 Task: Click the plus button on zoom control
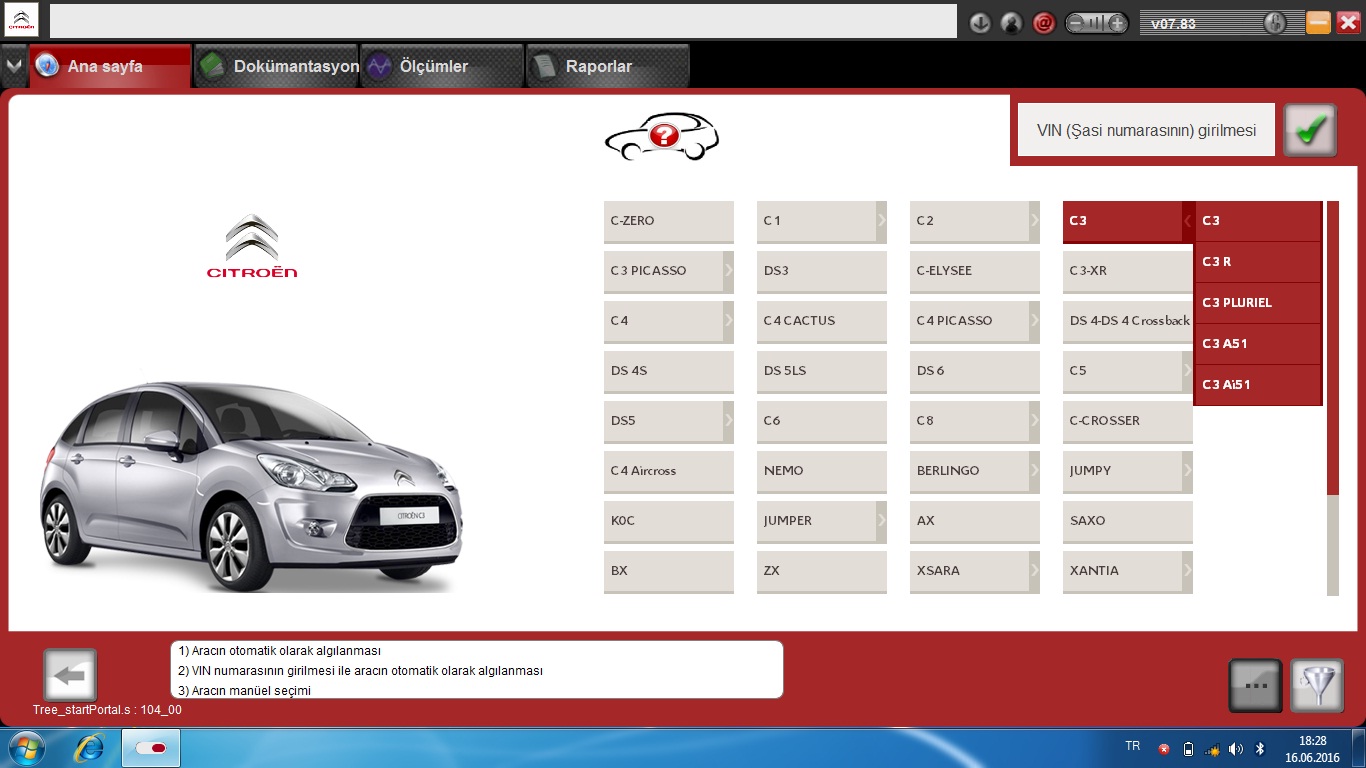(x=1117, y=23)
